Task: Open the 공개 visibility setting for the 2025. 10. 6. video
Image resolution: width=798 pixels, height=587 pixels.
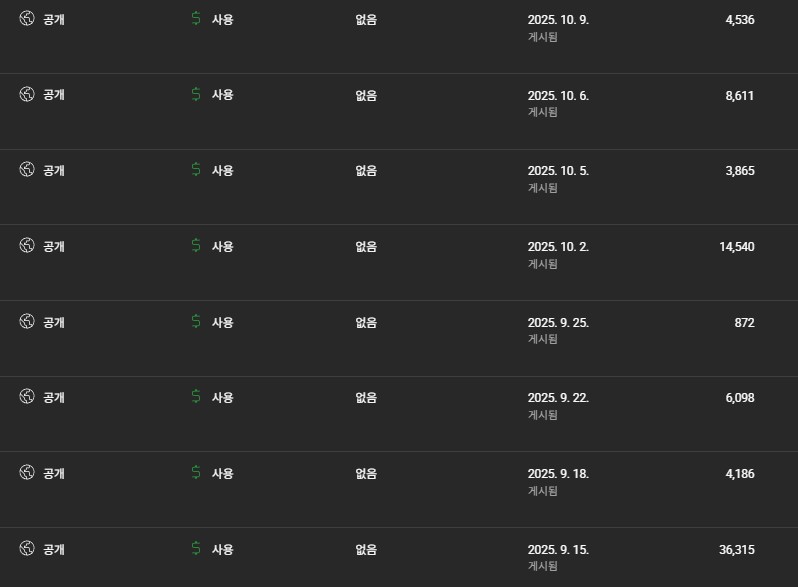Action: coord(54,95)
